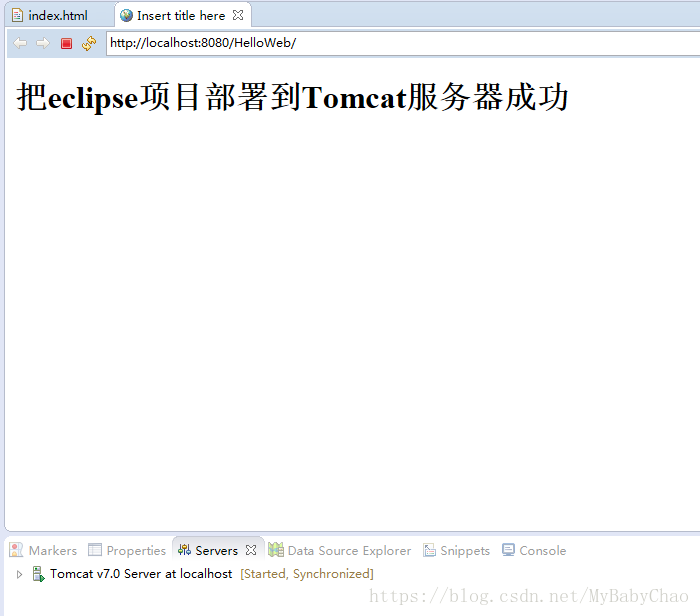Click the Properties tab icon
The image size is (700, 616).
coord(95,550)
